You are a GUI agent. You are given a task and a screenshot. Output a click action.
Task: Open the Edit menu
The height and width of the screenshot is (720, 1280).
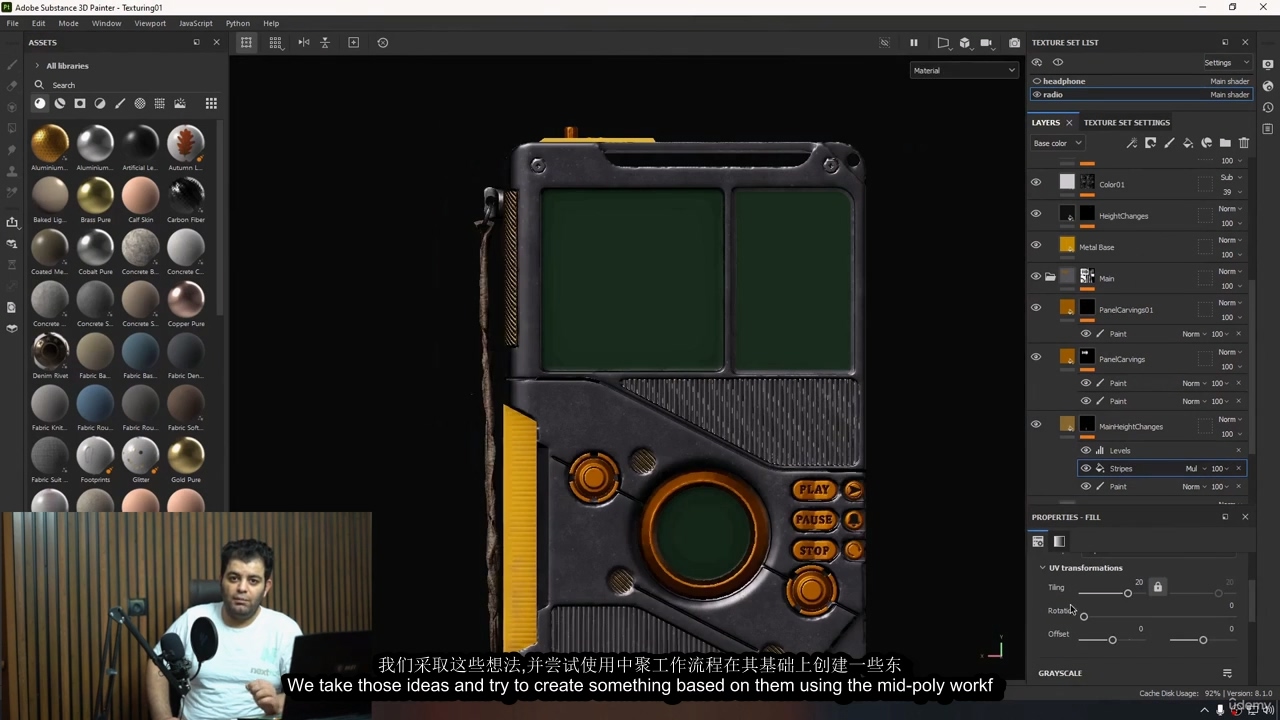38,23
